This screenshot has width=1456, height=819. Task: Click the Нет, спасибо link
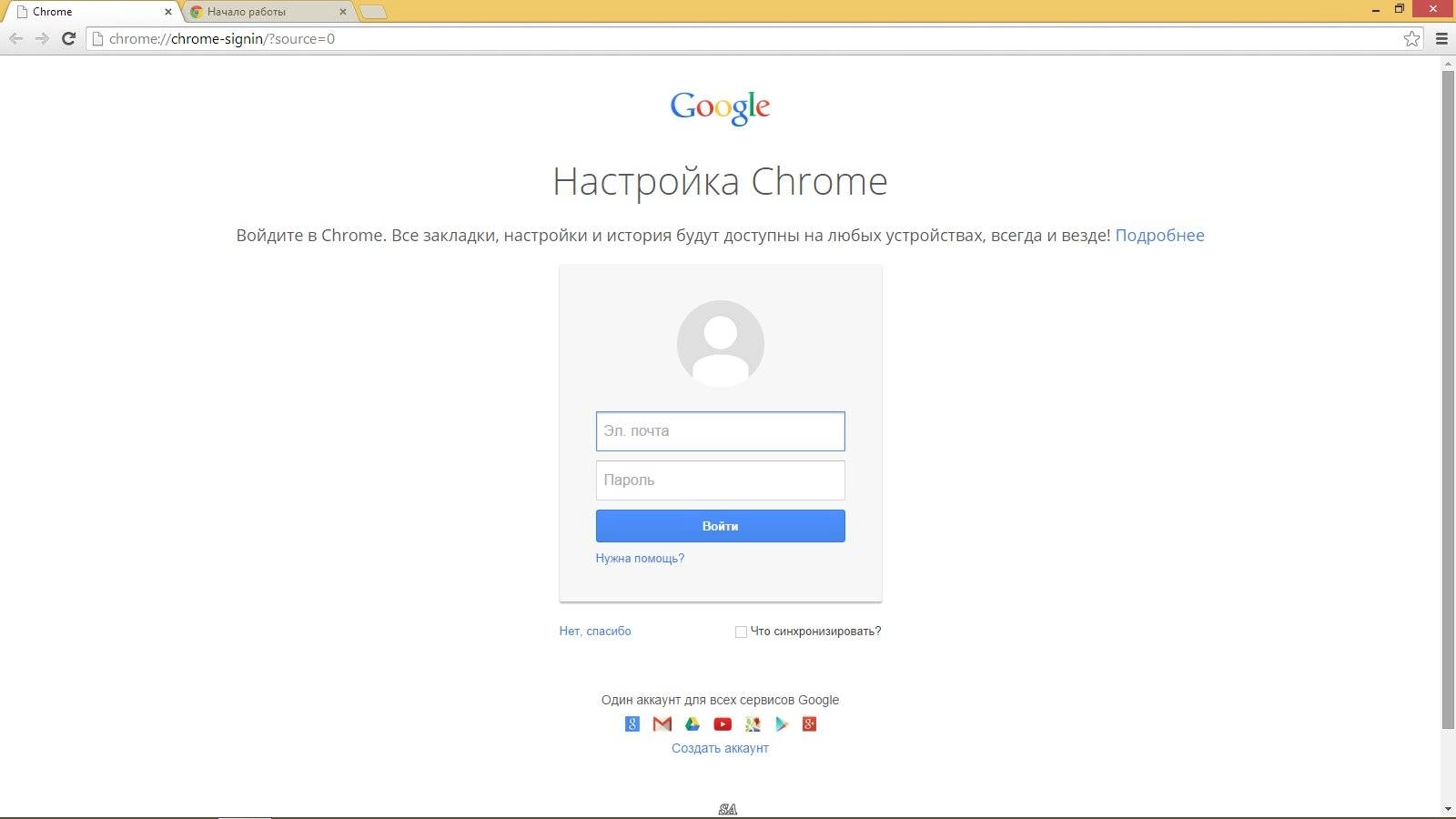pyautogui.click(x=595, y=631)
